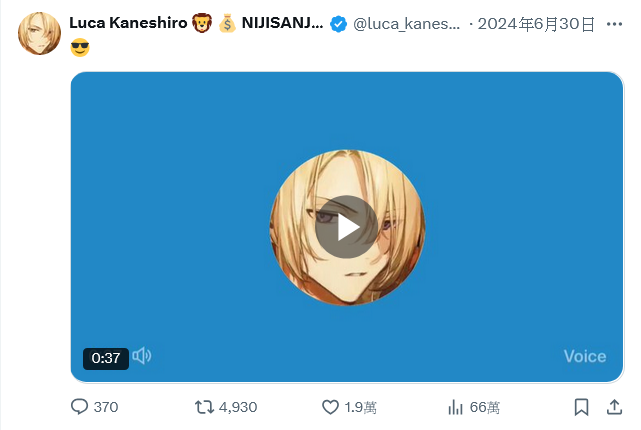View analytics via the bar chart icon
Image resolution: width=641 pixels, height=430 pixels.
pyautogui.click(x=456, y=407)
